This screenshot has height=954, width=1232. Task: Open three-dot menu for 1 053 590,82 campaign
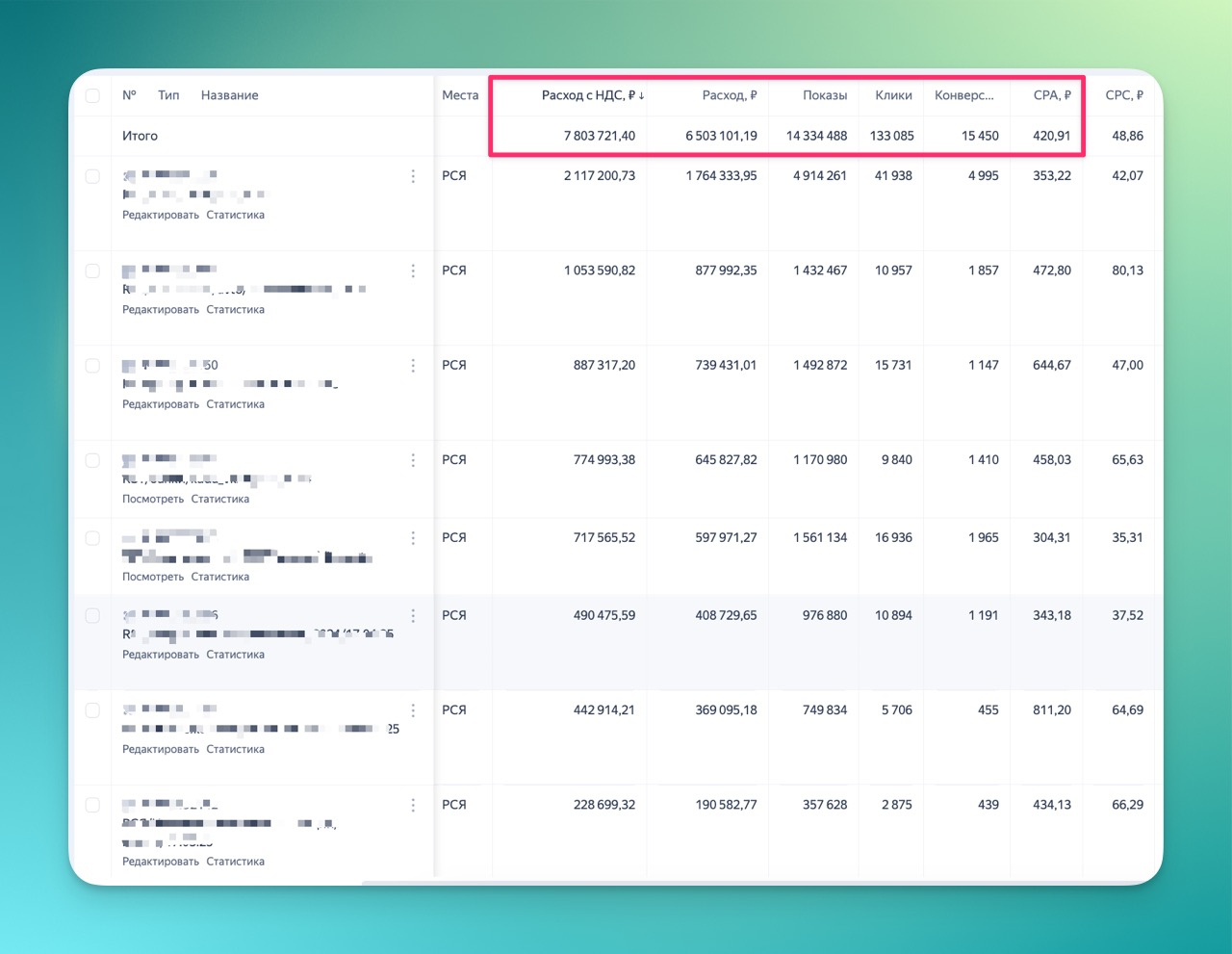413,271
